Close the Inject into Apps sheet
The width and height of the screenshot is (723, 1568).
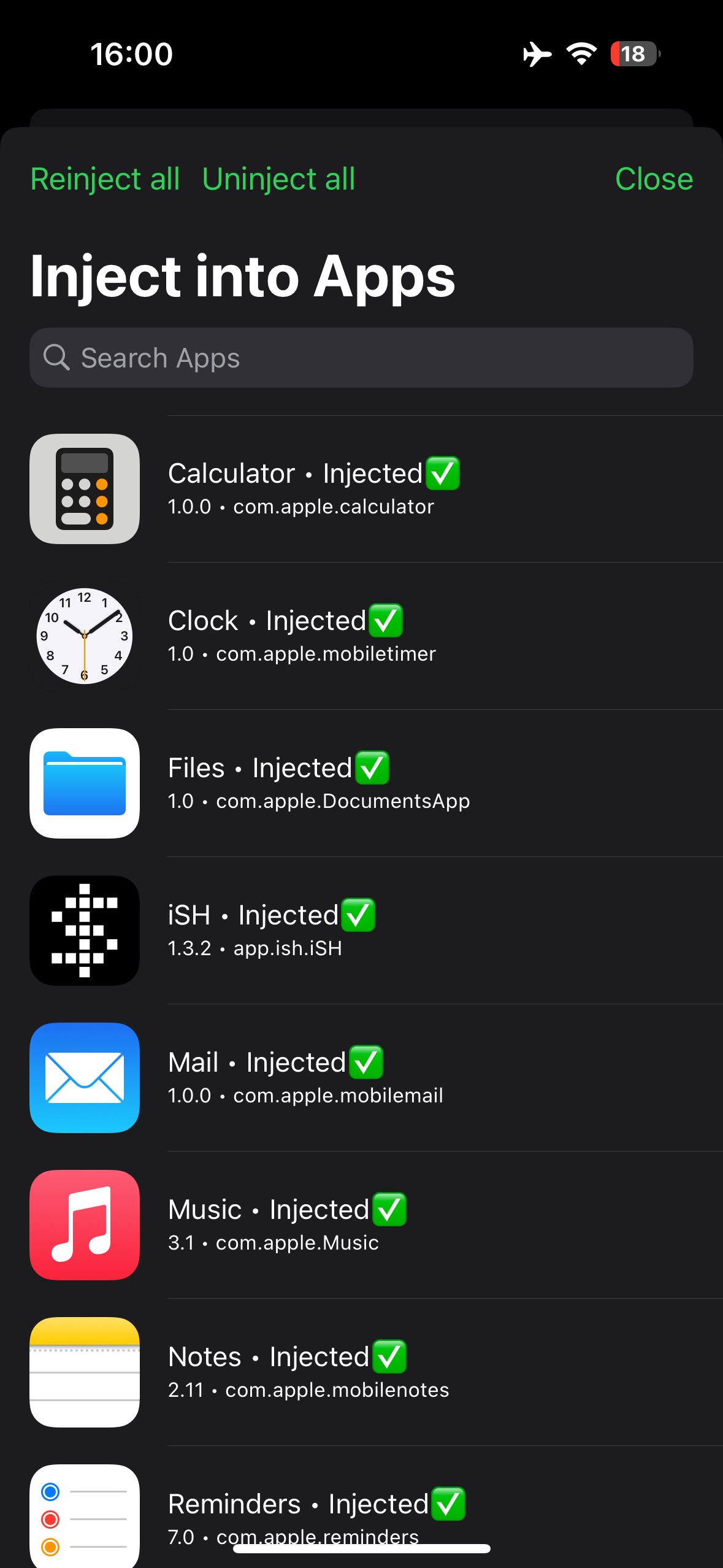tap(654, 179)
